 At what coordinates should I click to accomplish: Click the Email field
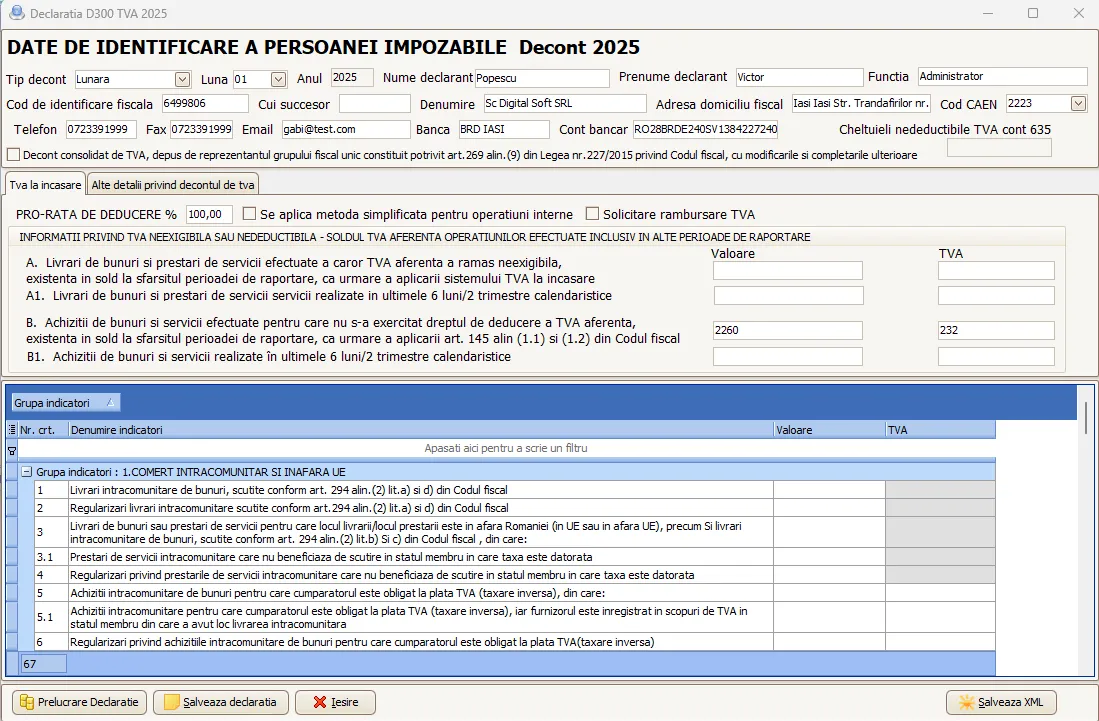[346, 129]
